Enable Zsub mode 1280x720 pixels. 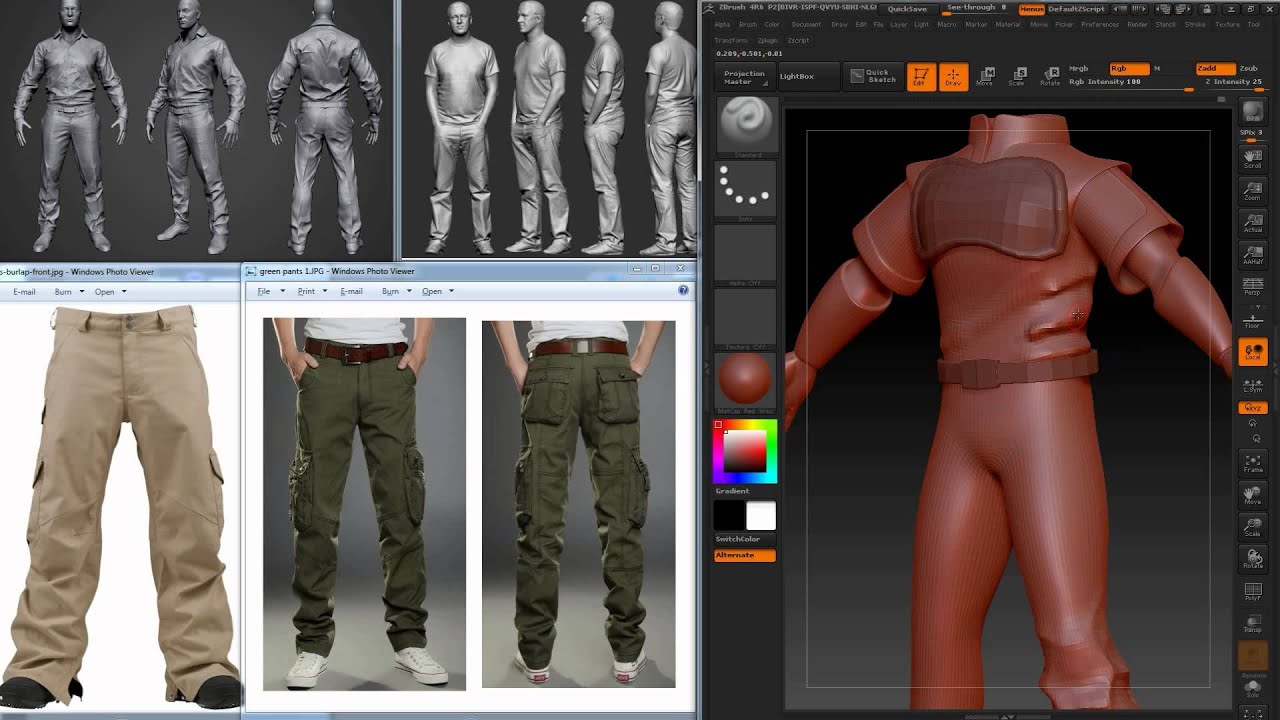1248,69
